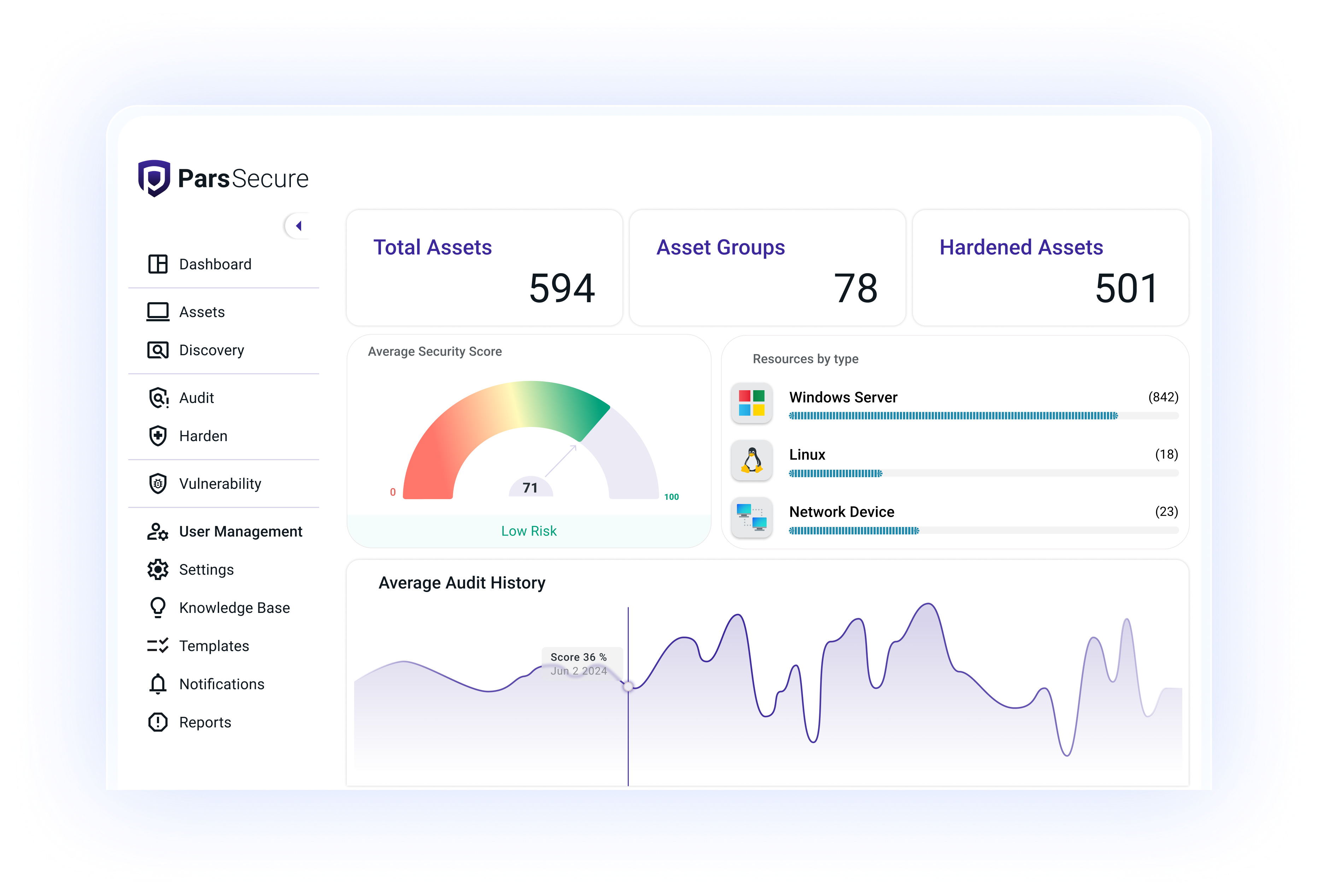
Task: Open User Management in the sidebar
Action: pyautogui.click(x=240, y=531)
